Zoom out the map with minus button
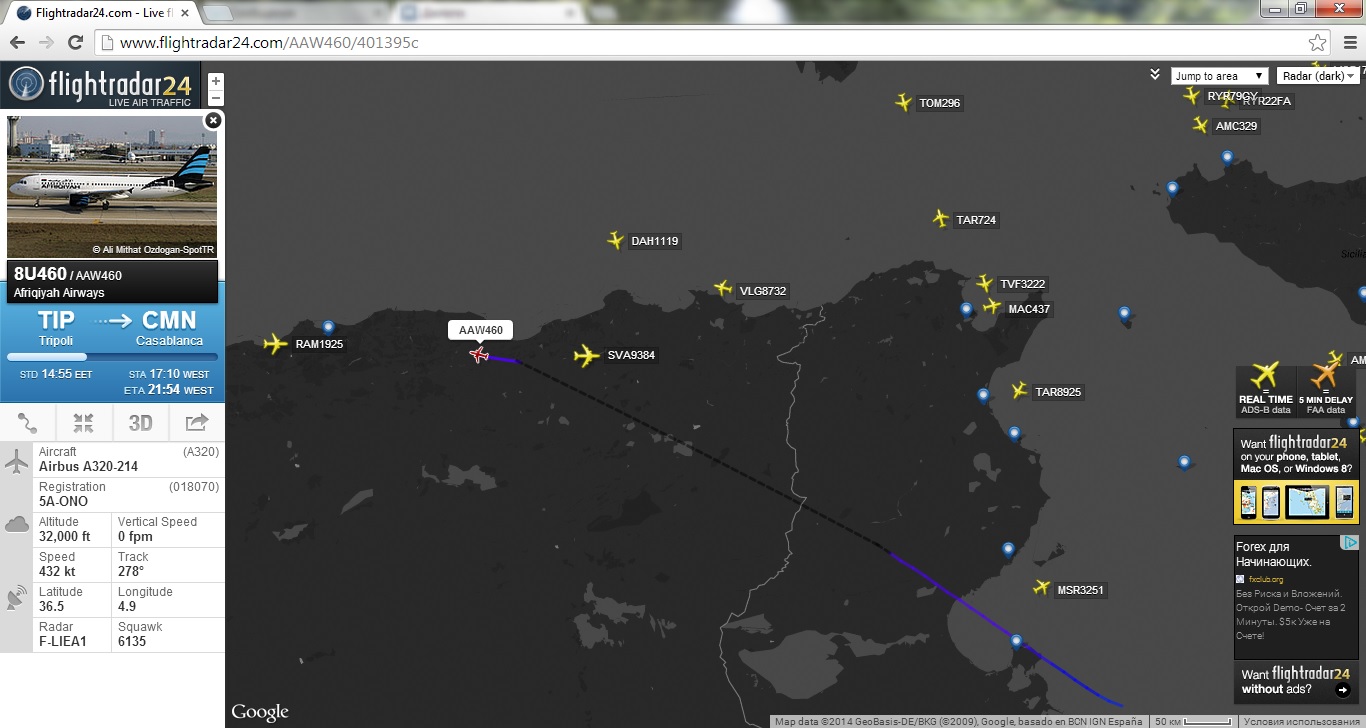The image size is (1366, 728). tap(215, 98)
